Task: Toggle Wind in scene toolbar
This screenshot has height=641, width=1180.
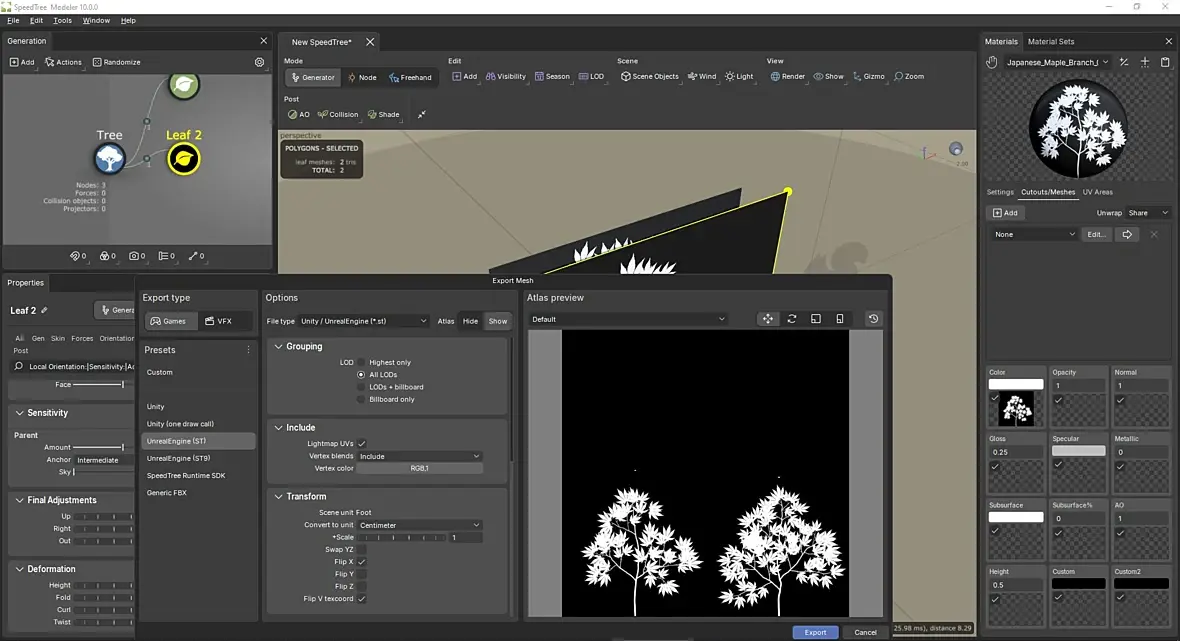Action: [702, 77]
